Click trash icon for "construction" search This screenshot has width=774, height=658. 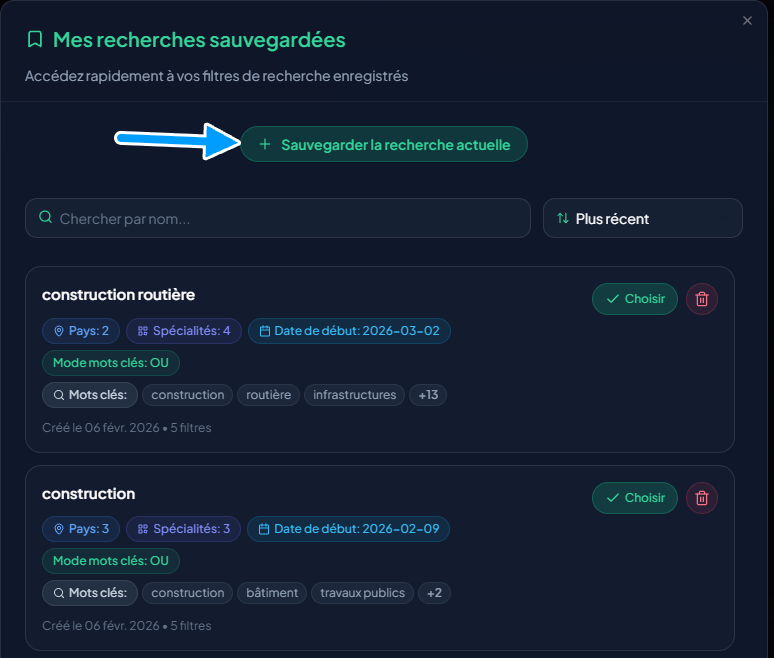click(x=702, y=498)
